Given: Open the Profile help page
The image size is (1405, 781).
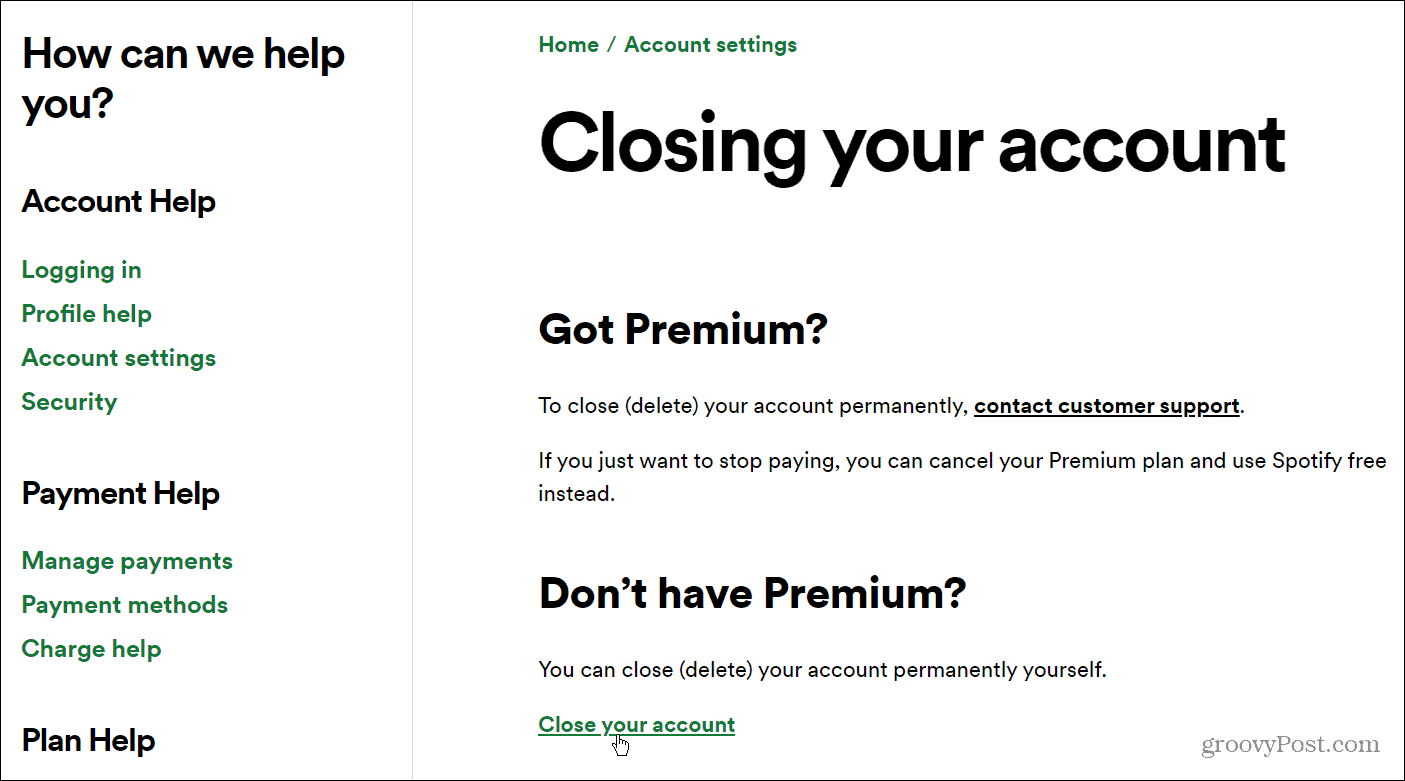Looking at the screenshot, I should click(86, 313).
